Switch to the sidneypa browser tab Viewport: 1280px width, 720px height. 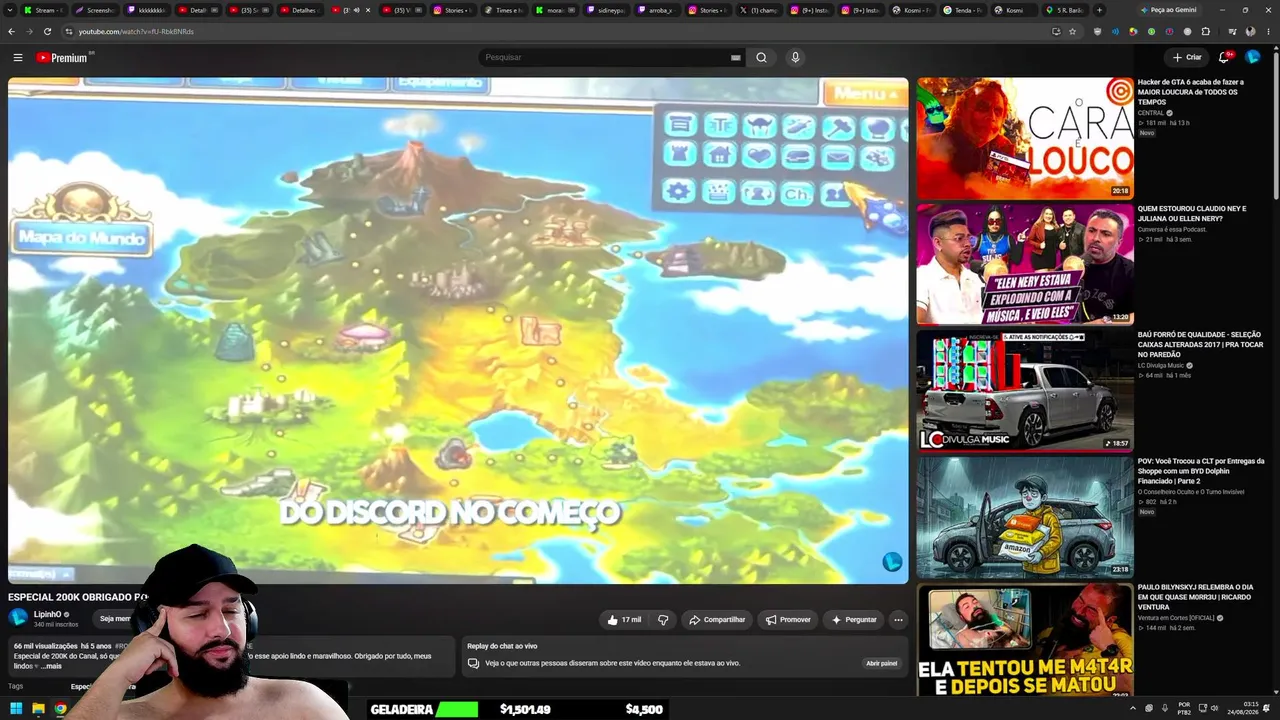(x=608, y=10)
